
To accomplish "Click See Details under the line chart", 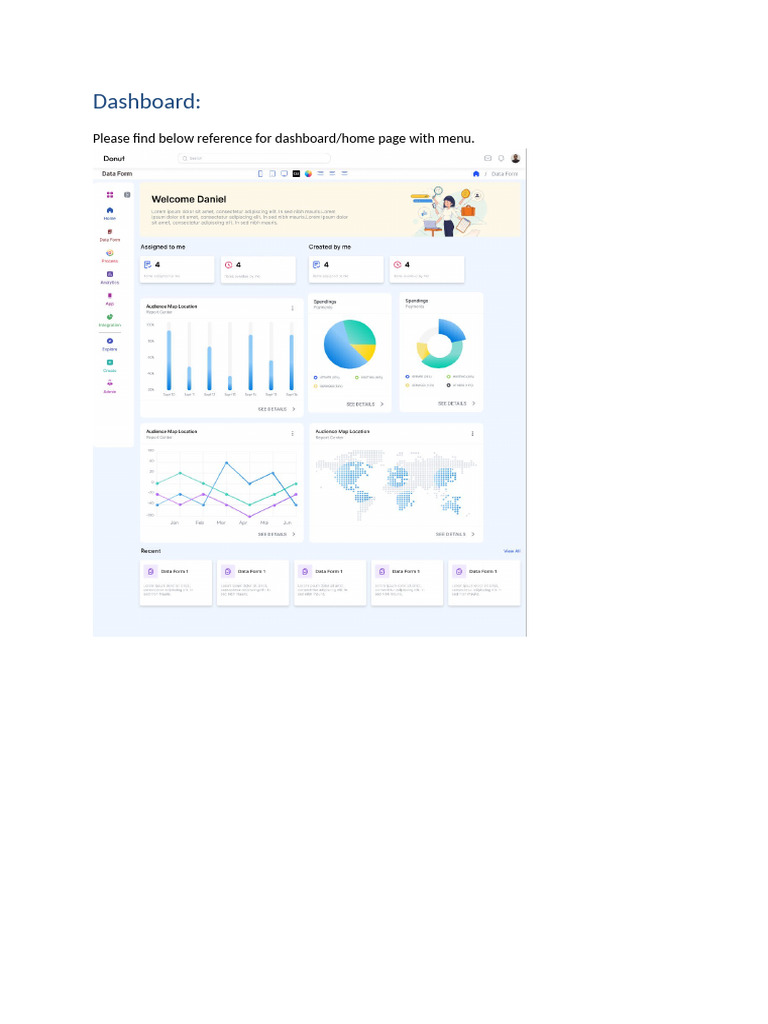I will click(x=276, y=534).
